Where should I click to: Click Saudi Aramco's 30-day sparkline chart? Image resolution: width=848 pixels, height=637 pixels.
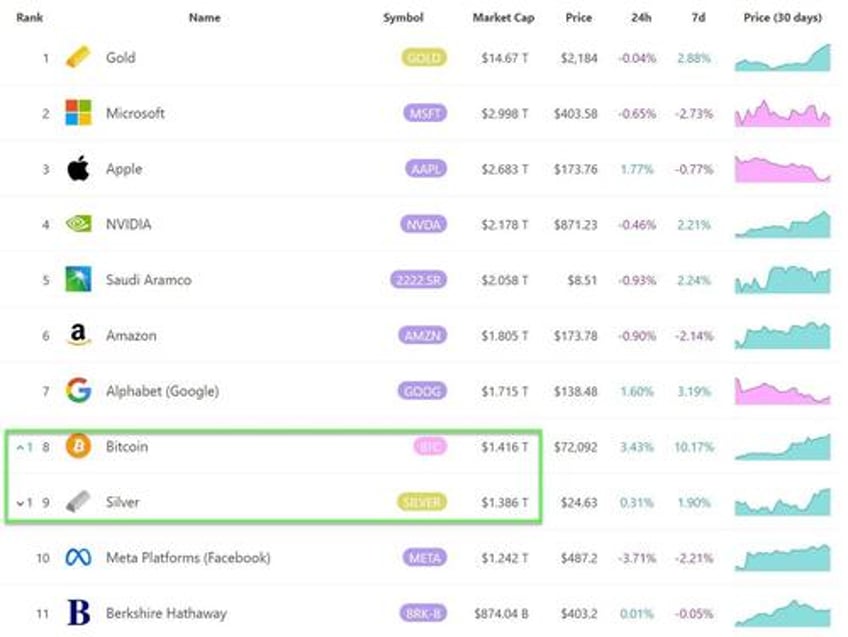click(783, 280)
